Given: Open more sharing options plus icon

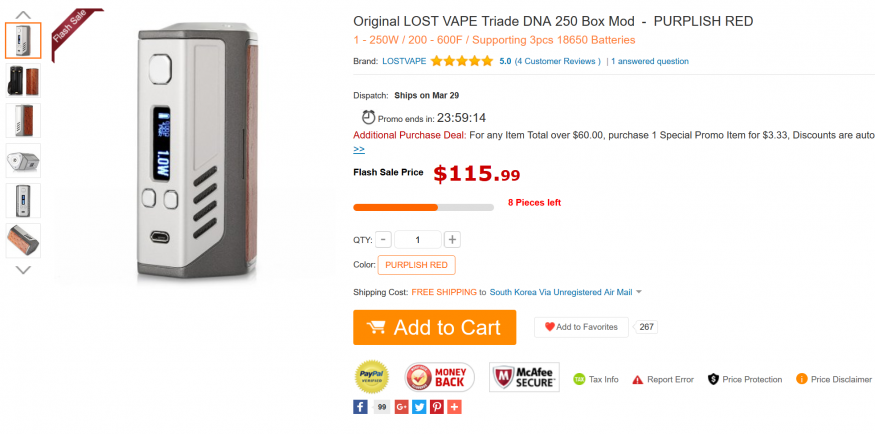Looking at the screenshot, I should tap(454, 407).
